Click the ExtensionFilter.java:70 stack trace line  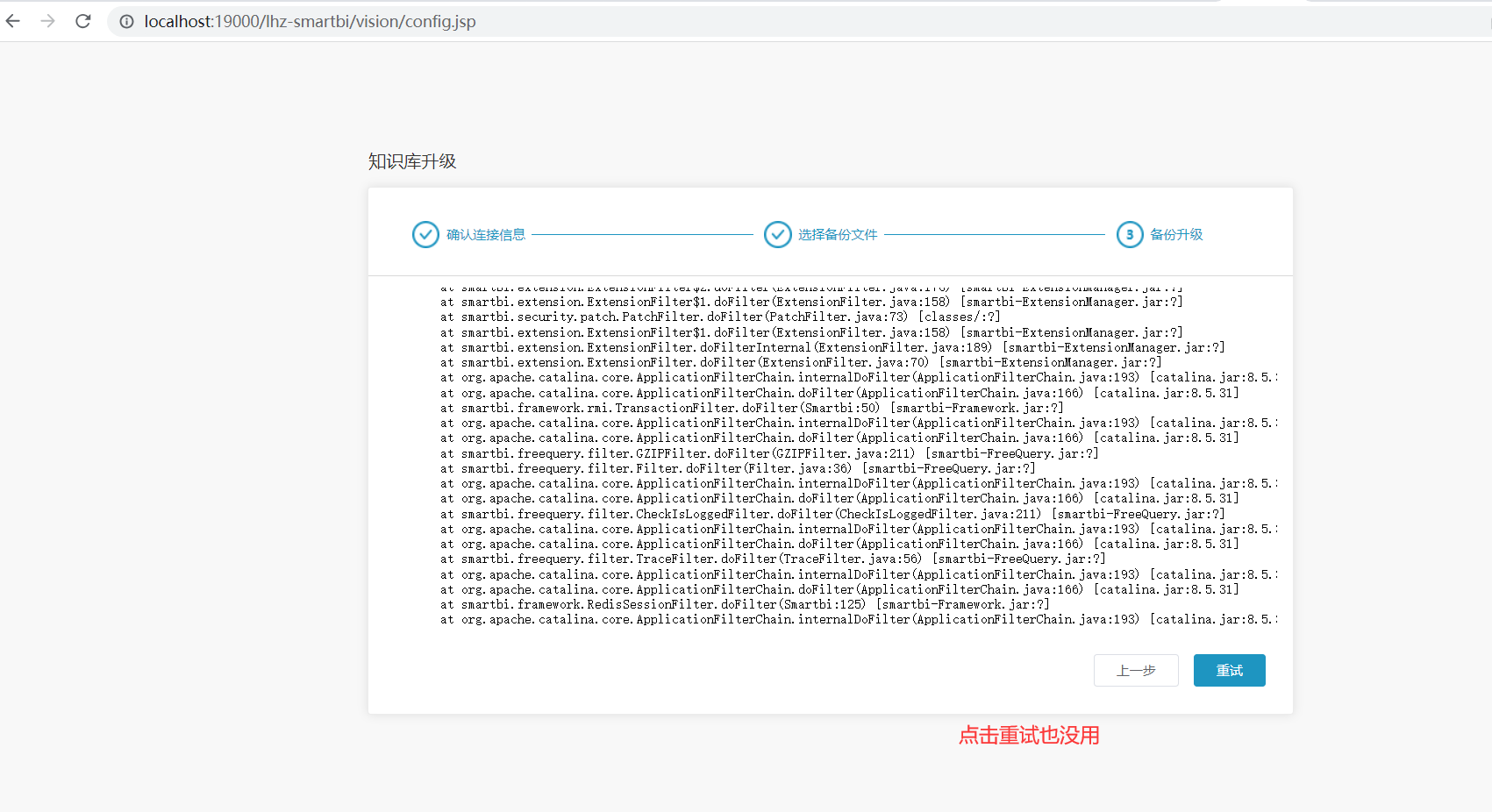pyautogui.click(x=801, y=362)
